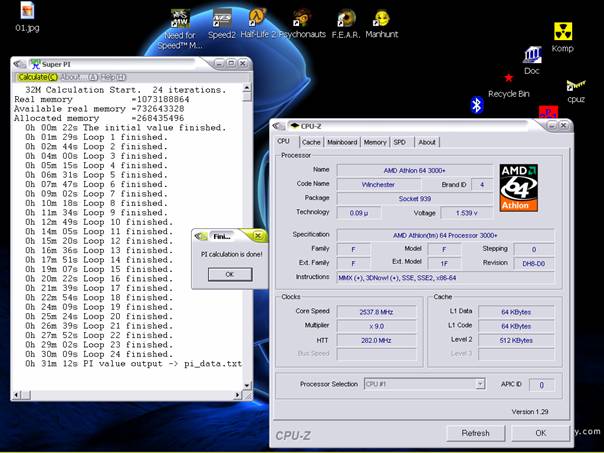Open the Komp desktop icon
The image size is (604, 453).
tap(563, 33)
